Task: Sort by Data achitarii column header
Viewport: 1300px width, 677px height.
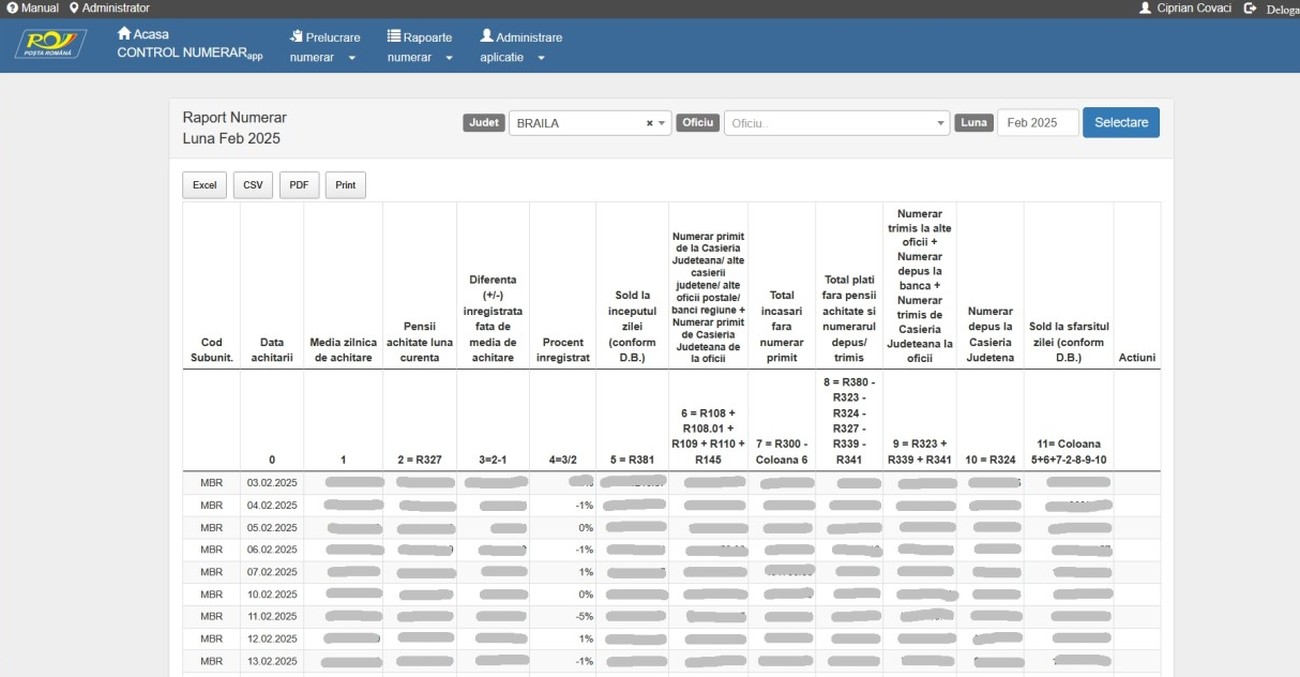Action: click(272, 349)
